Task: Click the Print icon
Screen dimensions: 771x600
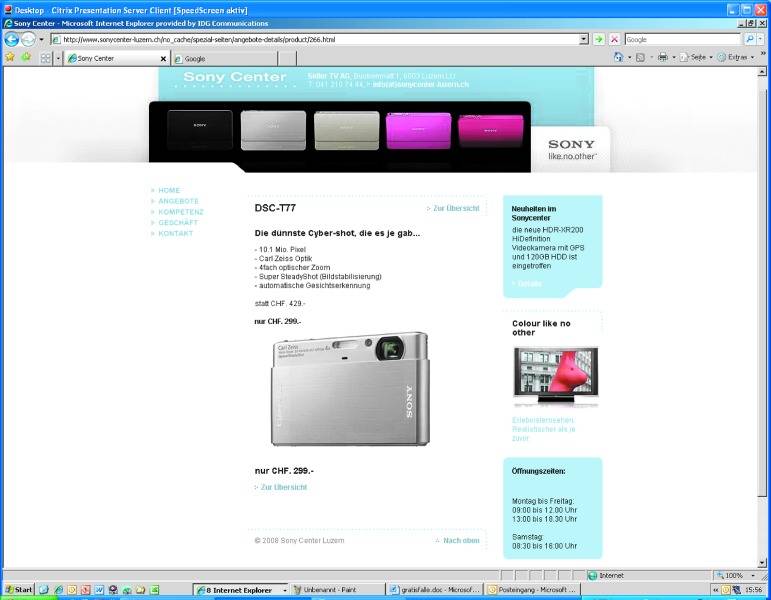Action: pos(663,58)
